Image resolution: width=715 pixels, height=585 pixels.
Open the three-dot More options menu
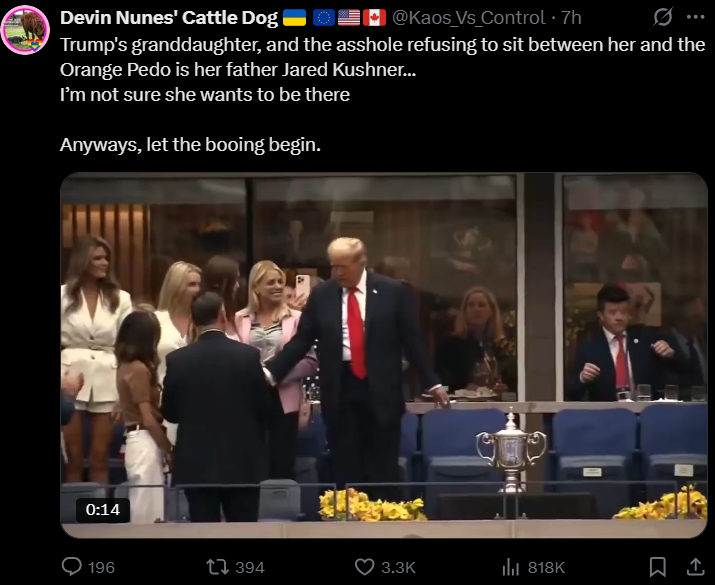pos(695,17)
